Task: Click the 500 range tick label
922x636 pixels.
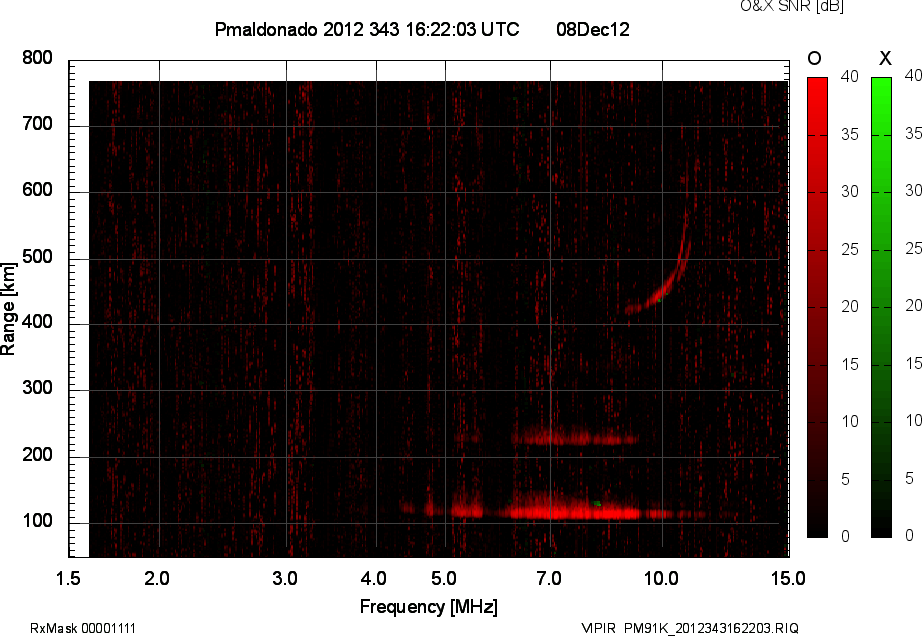Action: tap(37, 257)
